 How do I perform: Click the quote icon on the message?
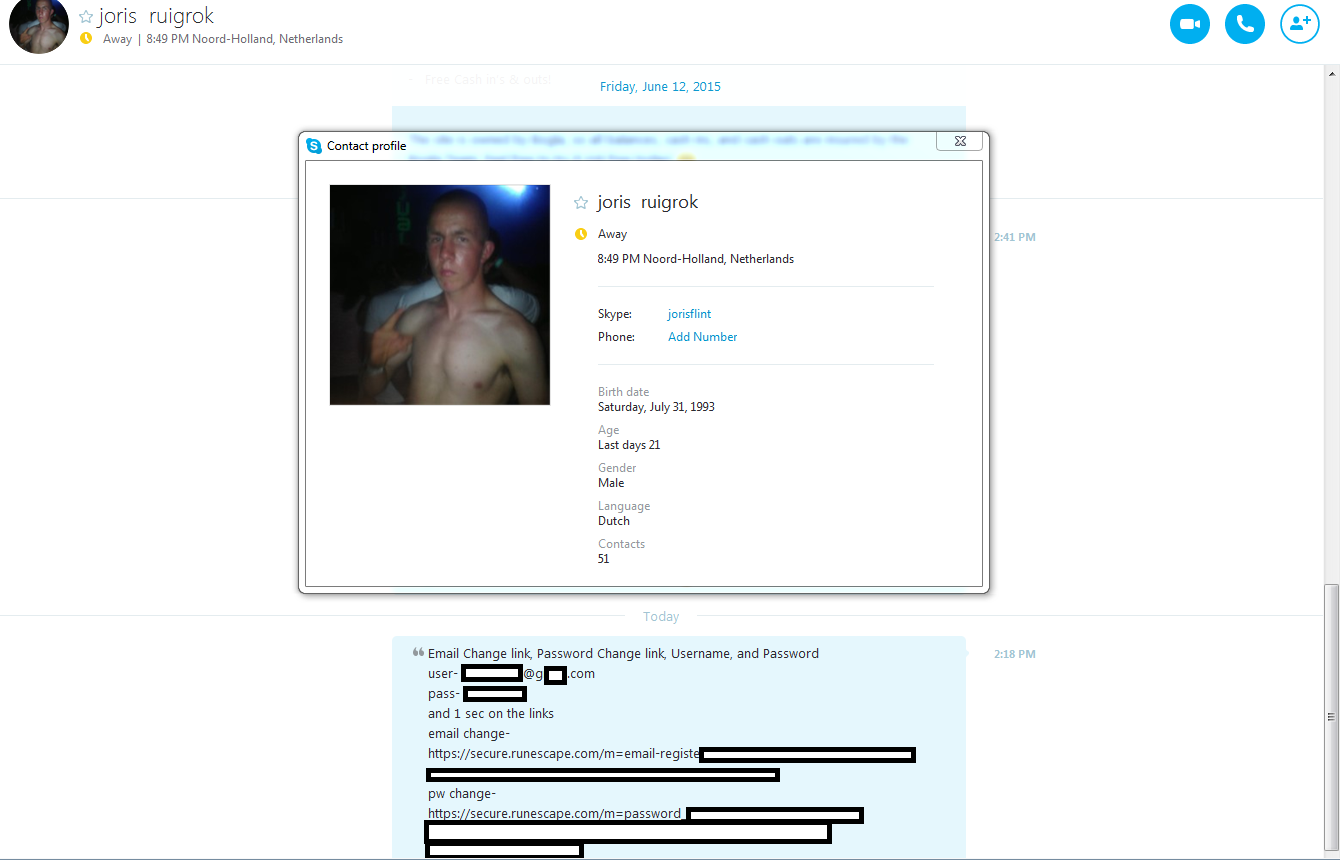click(x=418, y=652)
